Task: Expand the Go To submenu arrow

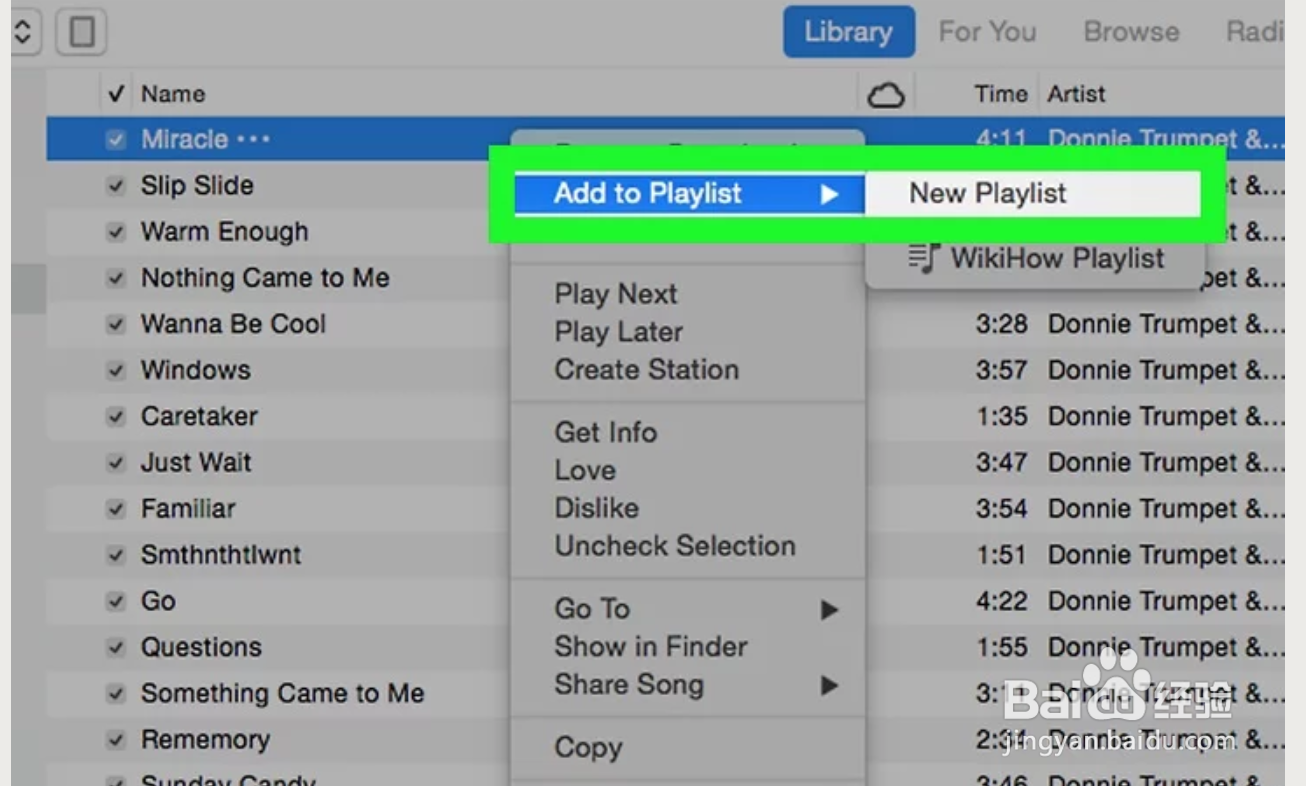Action: 829,609
